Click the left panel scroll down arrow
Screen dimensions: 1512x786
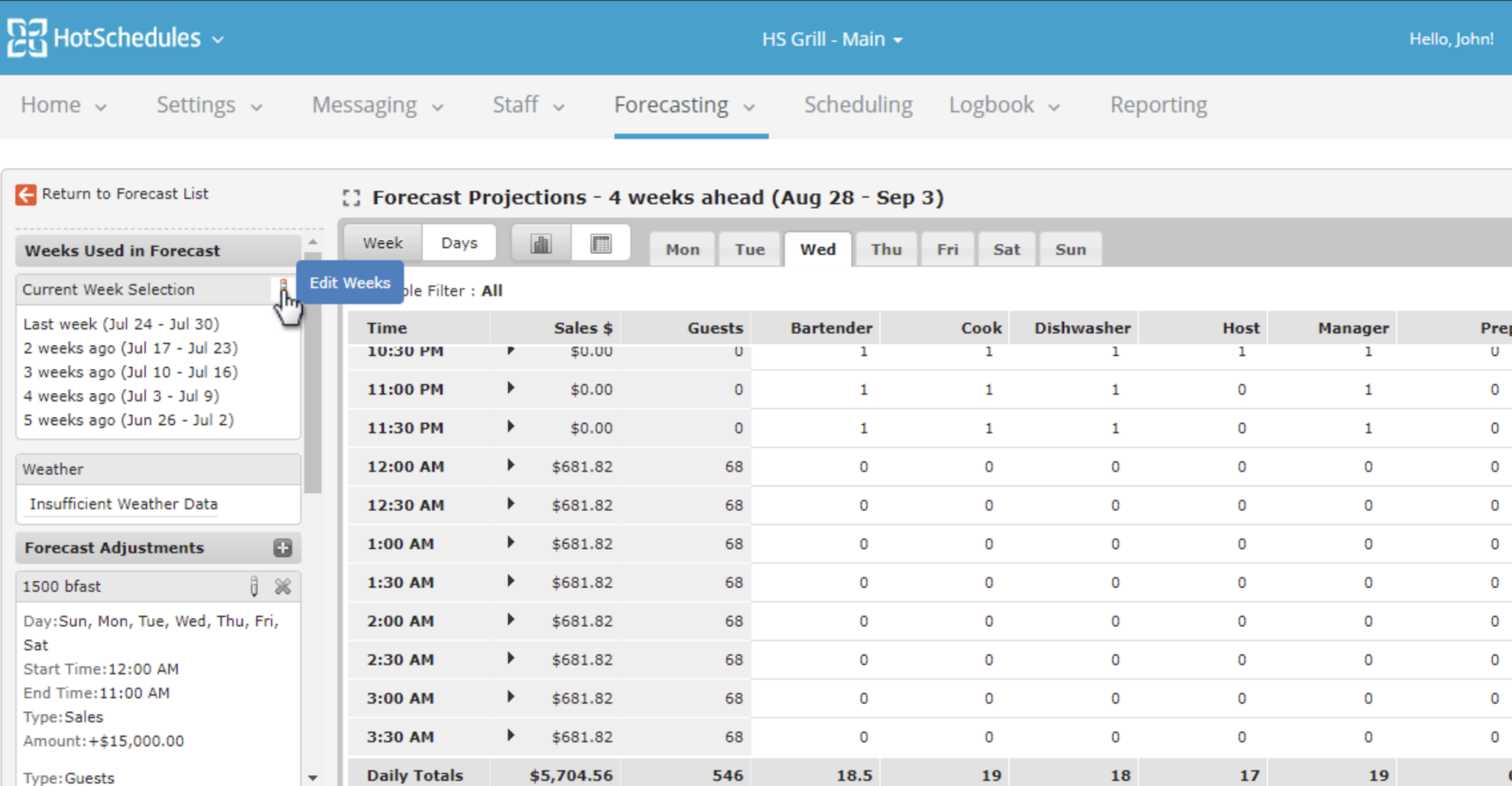click(x=313, y=778)
